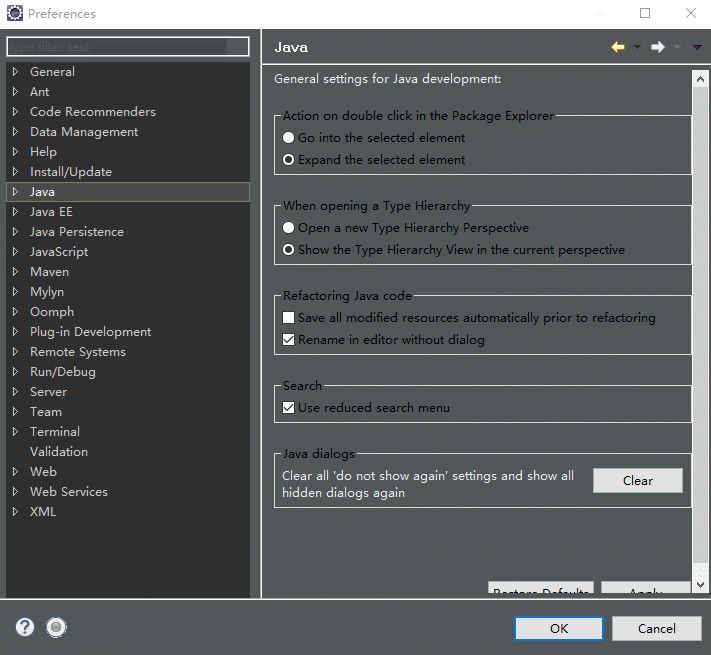Click the Eclipse Preferences window icon
Screen dimensions: 711x655
click(15, 13)
